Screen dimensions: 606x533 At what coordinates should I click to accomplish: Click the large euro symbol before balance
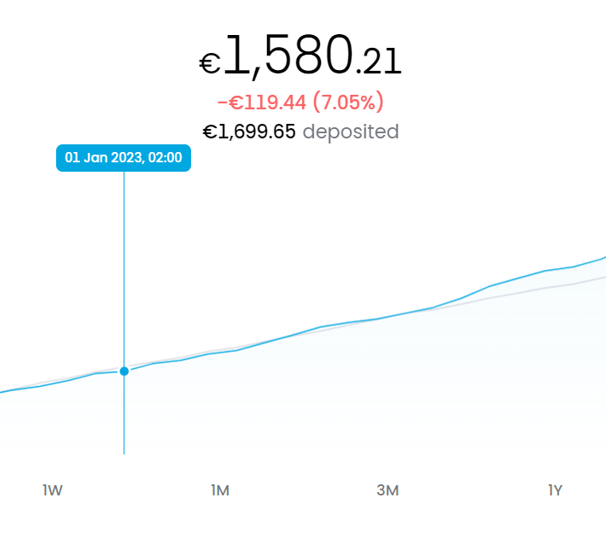210,63
